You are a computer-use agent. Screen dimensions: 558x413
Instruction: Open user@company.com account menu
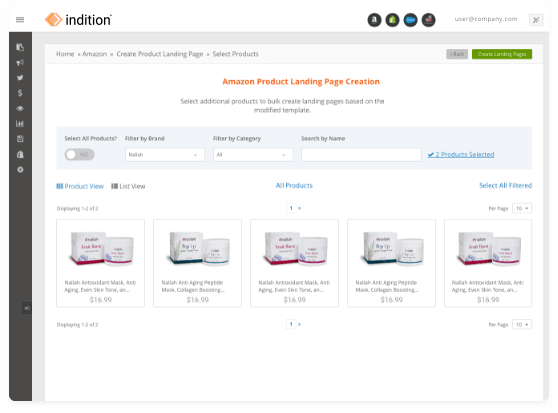click(486, 19)
